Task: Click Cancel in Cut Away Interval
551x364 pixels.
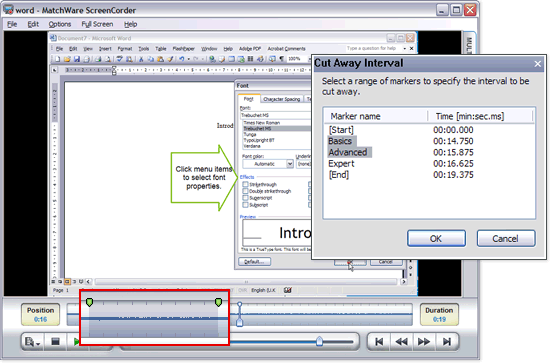Action: pos(506,239)
